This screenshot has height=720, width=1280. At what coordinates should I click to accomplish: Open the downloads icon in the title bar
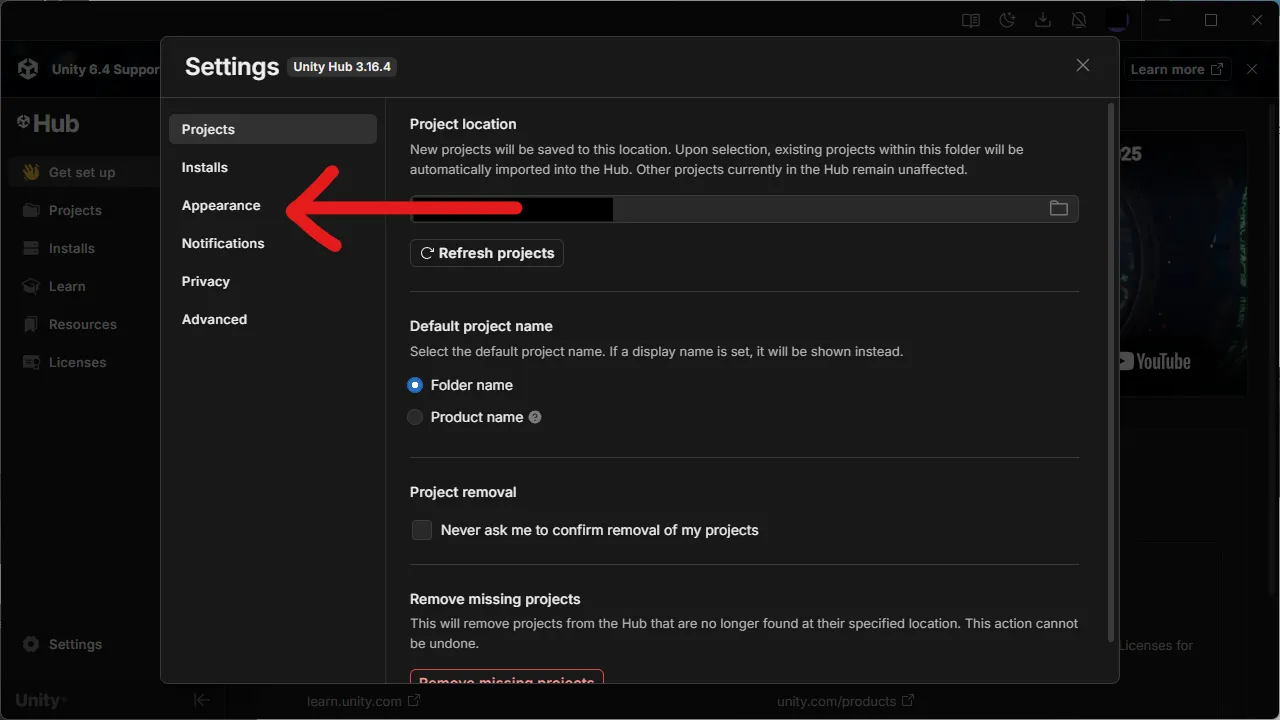(1043, 20)
